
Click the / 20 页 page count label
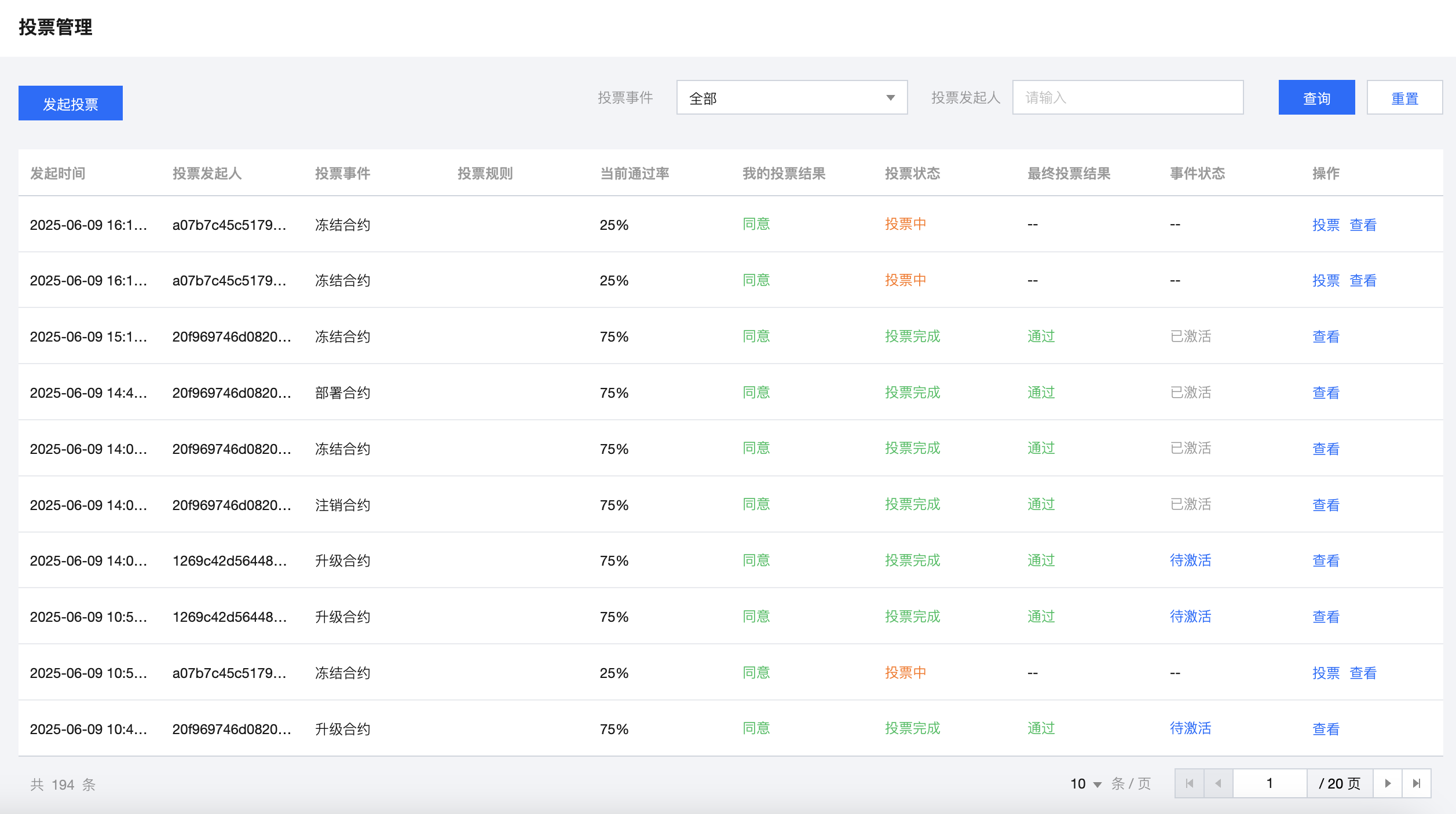point(1340,783)
